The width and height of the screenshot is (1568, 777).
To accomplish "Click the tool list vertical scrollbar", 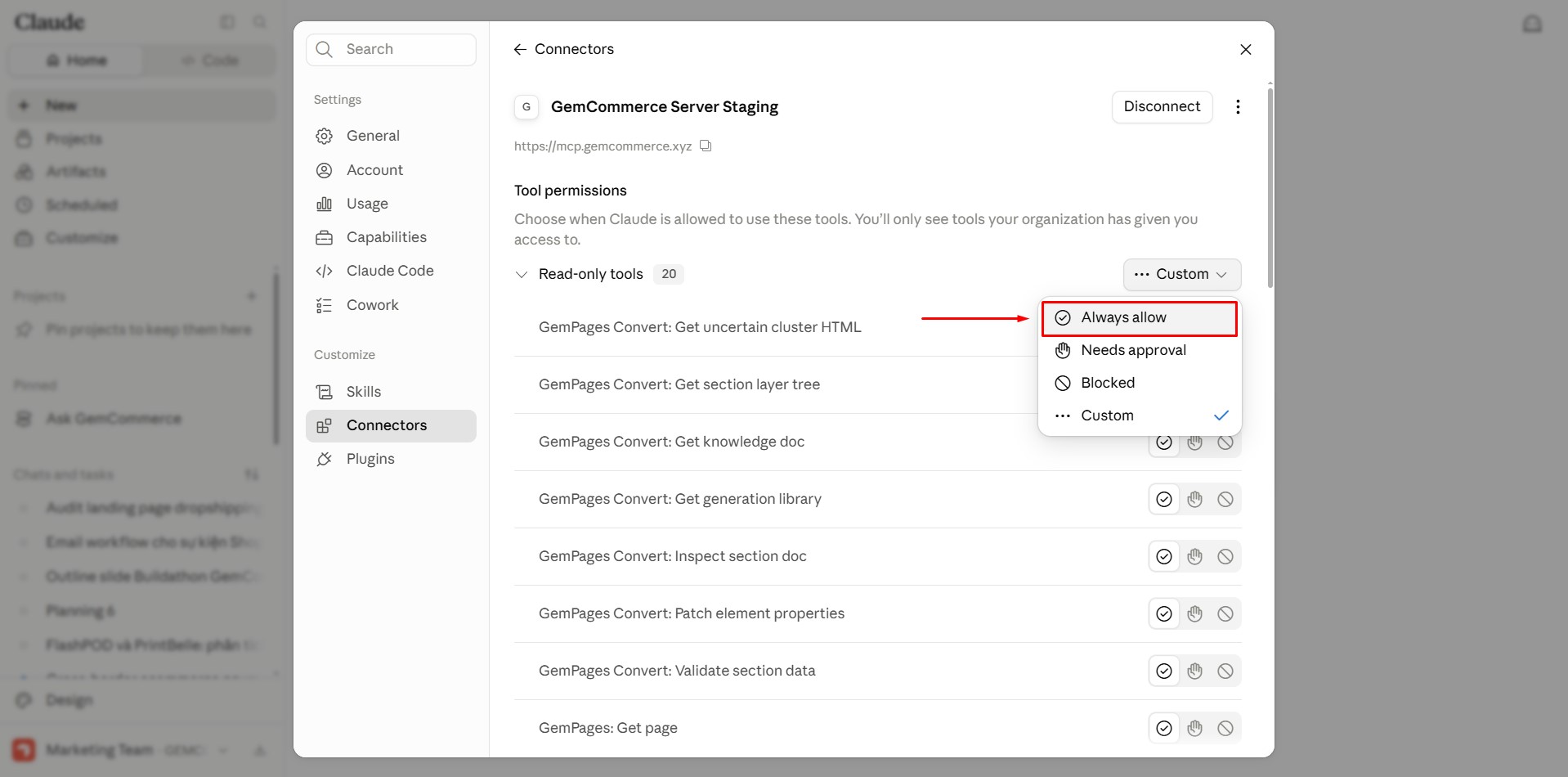I will click(x=1270, y=187).
